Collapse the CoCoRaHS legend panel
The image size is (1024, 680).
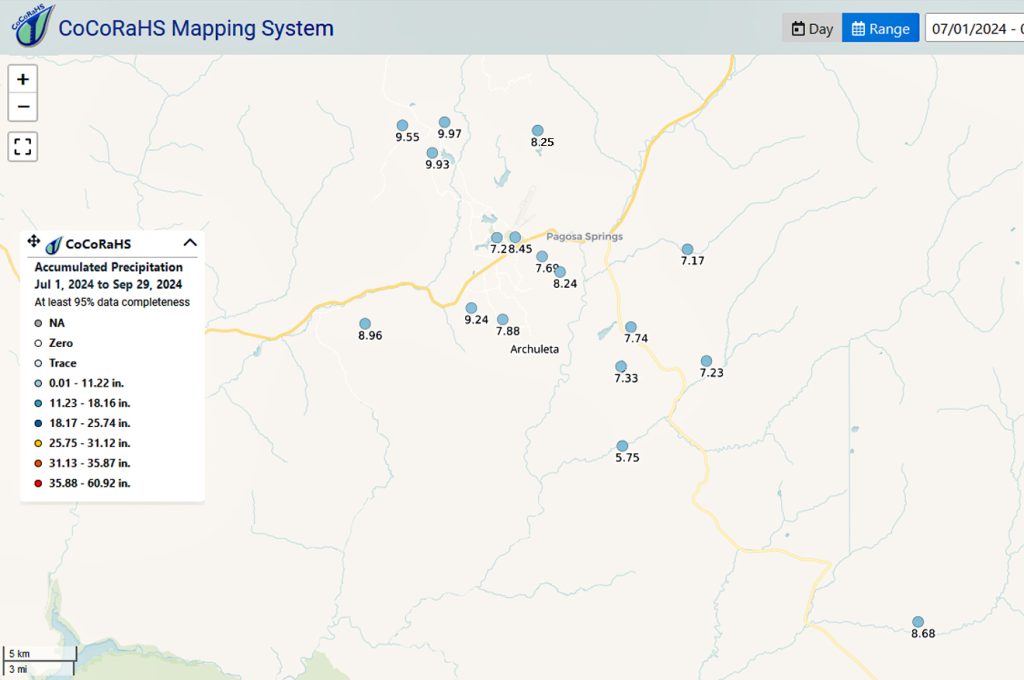tap(190, 243)
